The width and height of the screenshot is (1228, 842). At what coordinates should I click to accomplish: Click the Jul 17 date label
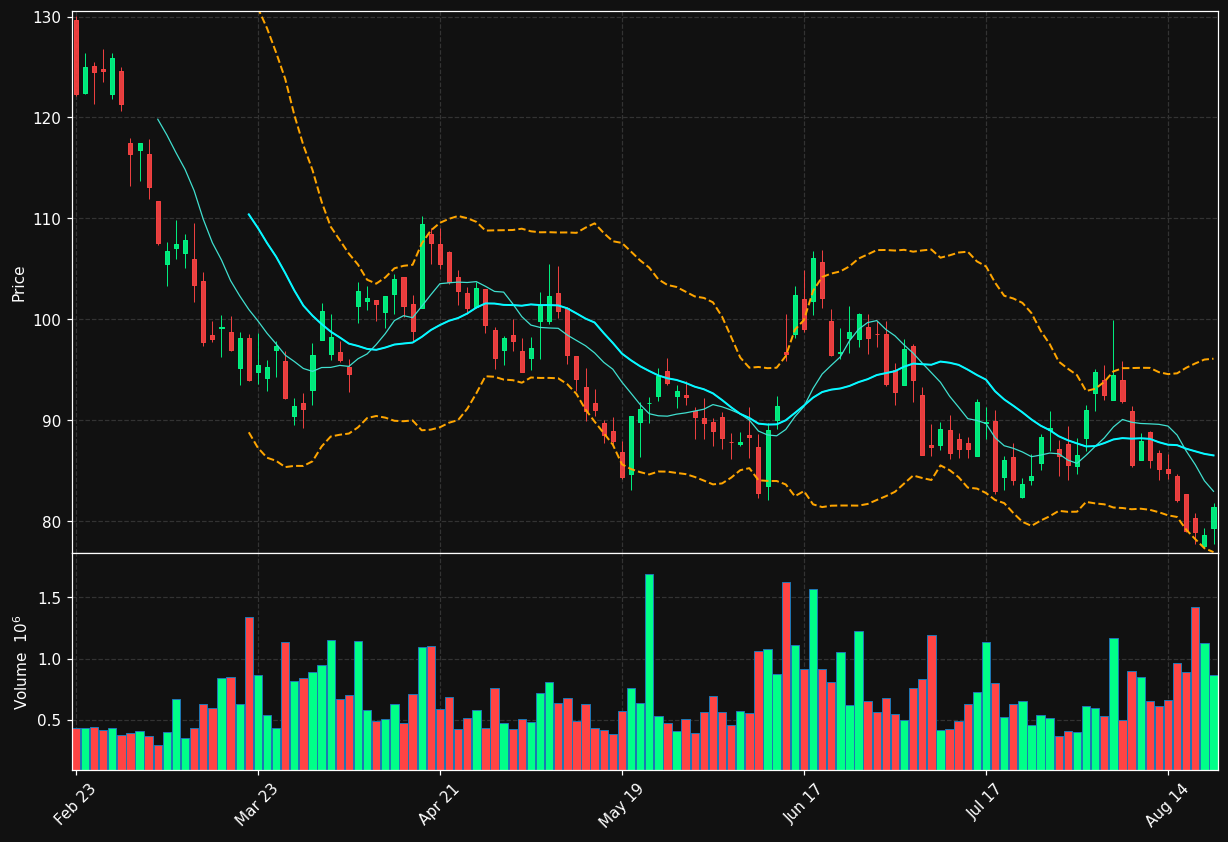click(986, 803)
